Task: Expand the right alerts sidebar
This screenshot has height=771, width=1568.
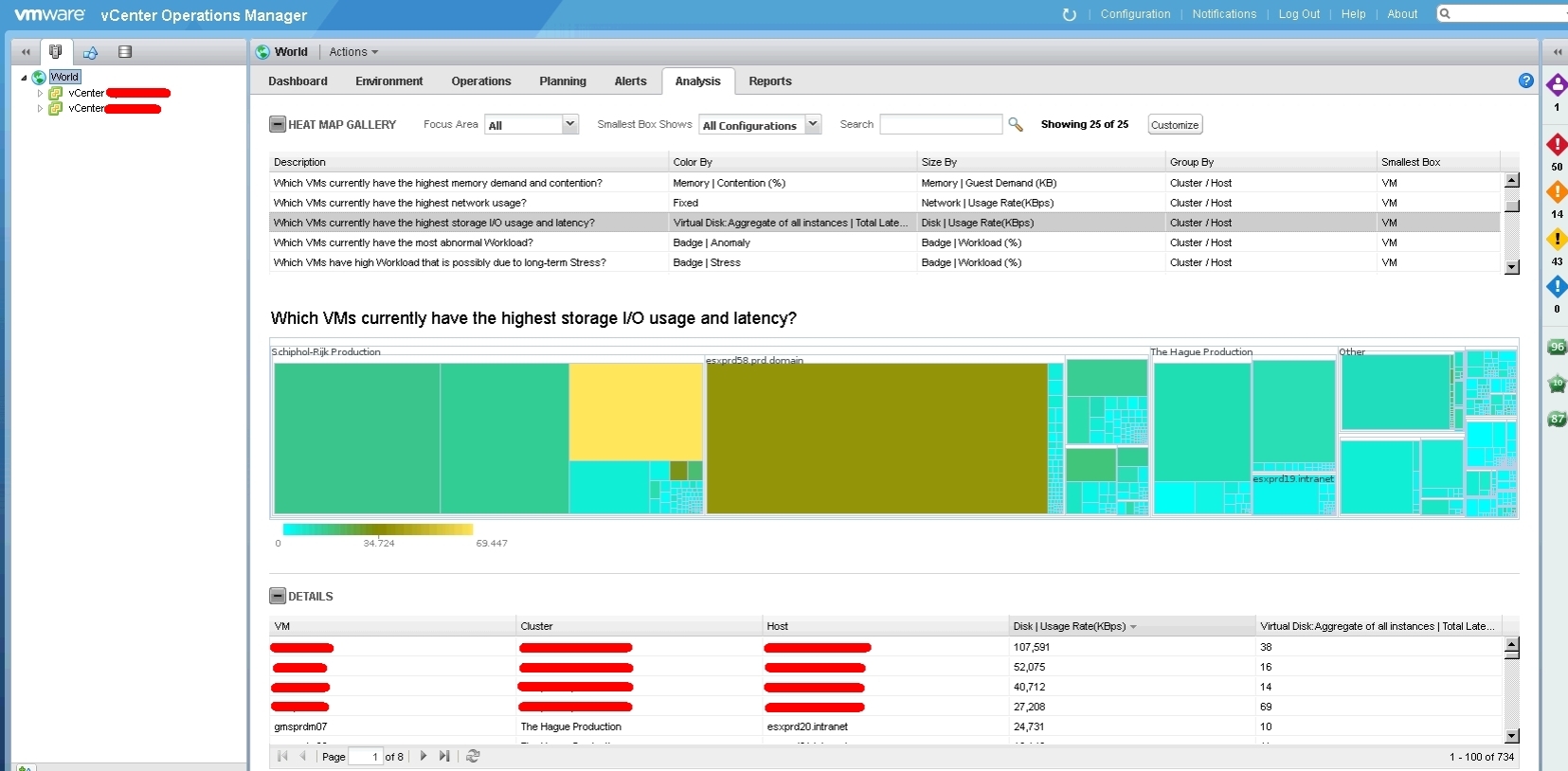Action: click(1557, 52)
